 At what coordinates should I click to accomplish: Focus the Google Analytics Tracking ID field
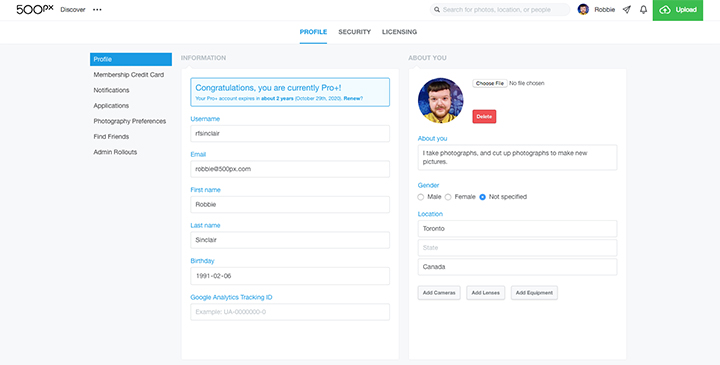290,312
